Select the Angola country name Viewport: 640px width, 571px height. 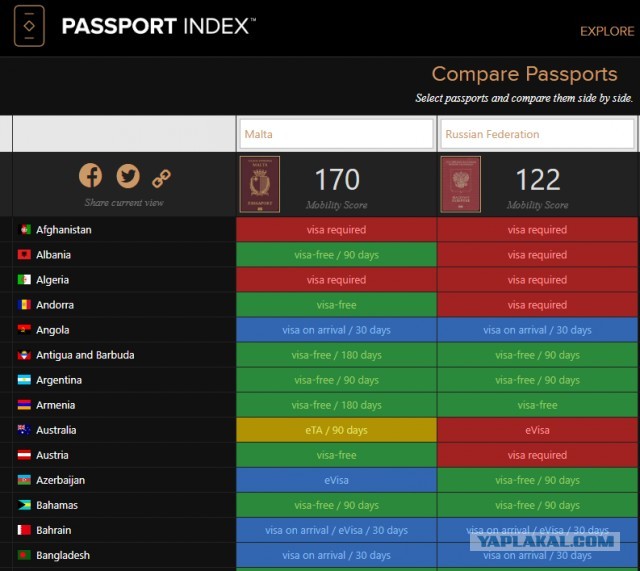(x=52, y=330)
